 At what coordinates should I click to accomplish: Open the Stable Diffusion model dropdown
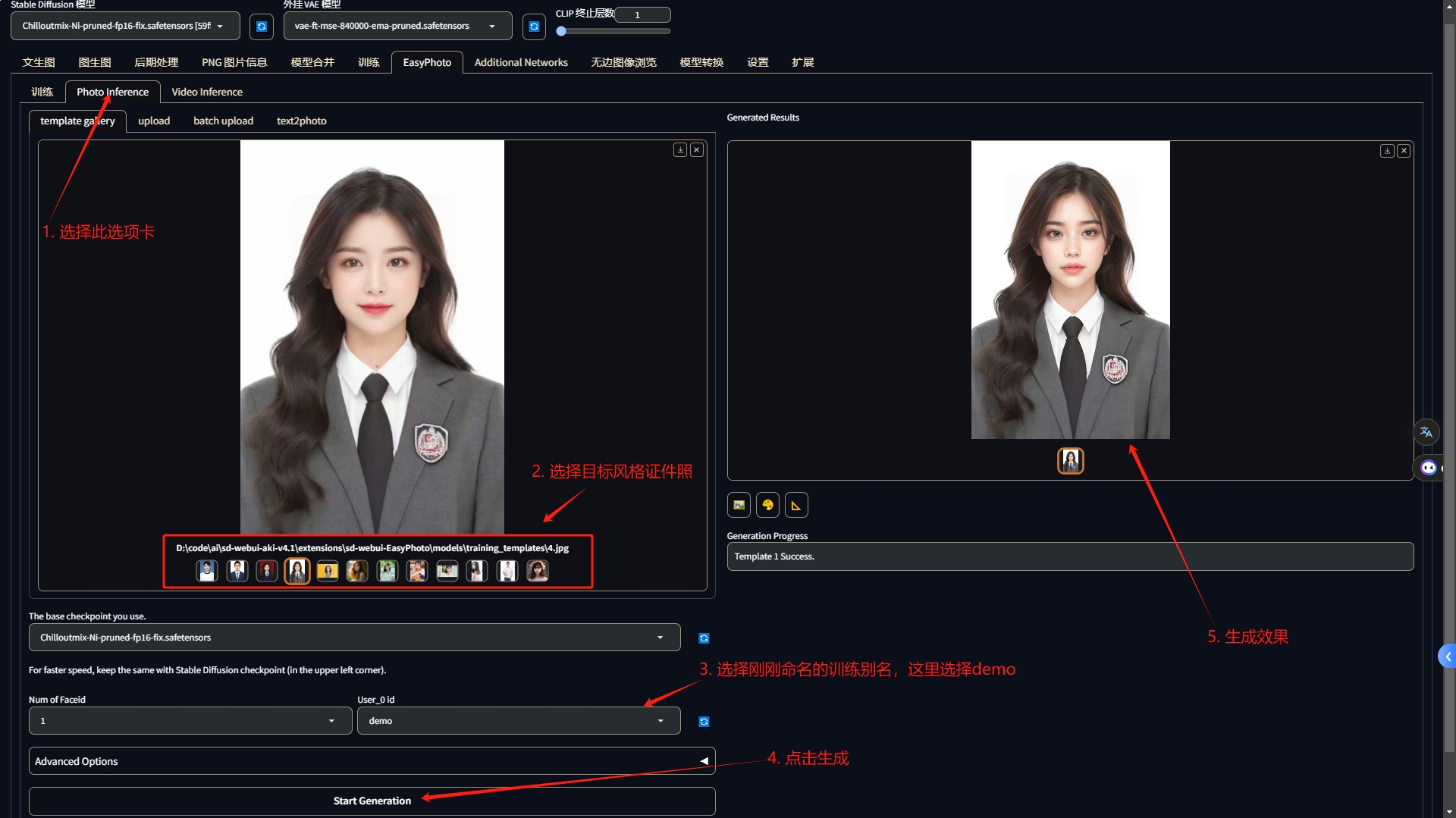click(x=125, y=26)
